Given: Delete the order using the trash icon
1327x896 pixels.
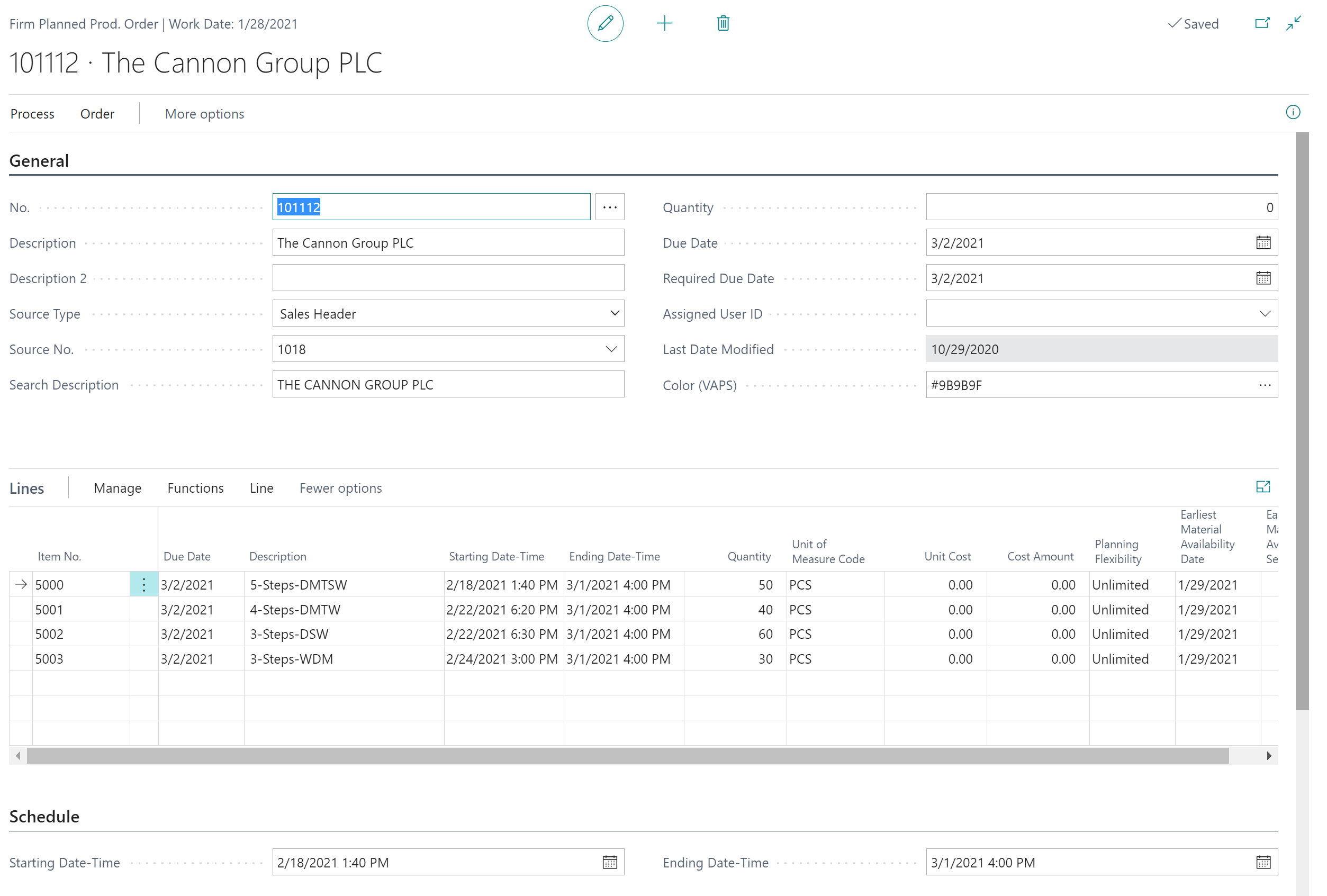Looking at the screenshot, I should pyautogui.click(x=722, y=23).
